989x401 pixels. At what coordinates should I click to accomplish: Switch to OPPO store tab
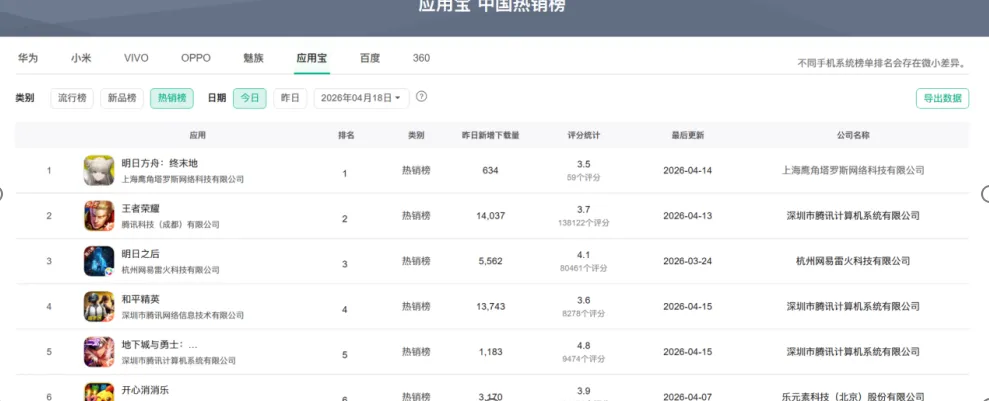[x=196, y=58]
